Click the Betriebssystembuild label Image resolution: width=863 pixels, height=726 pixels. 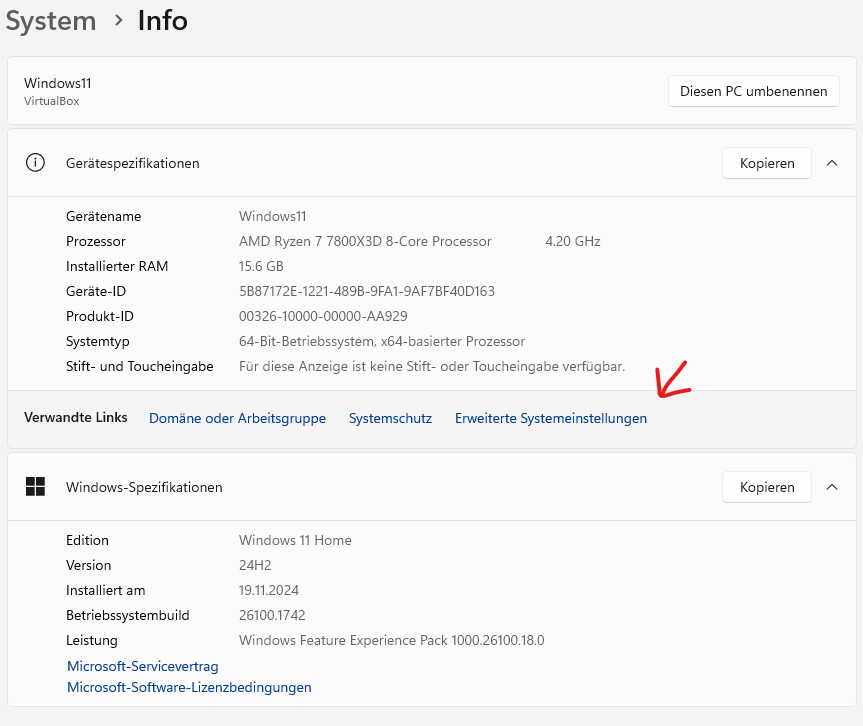click(x=128, y=615)
